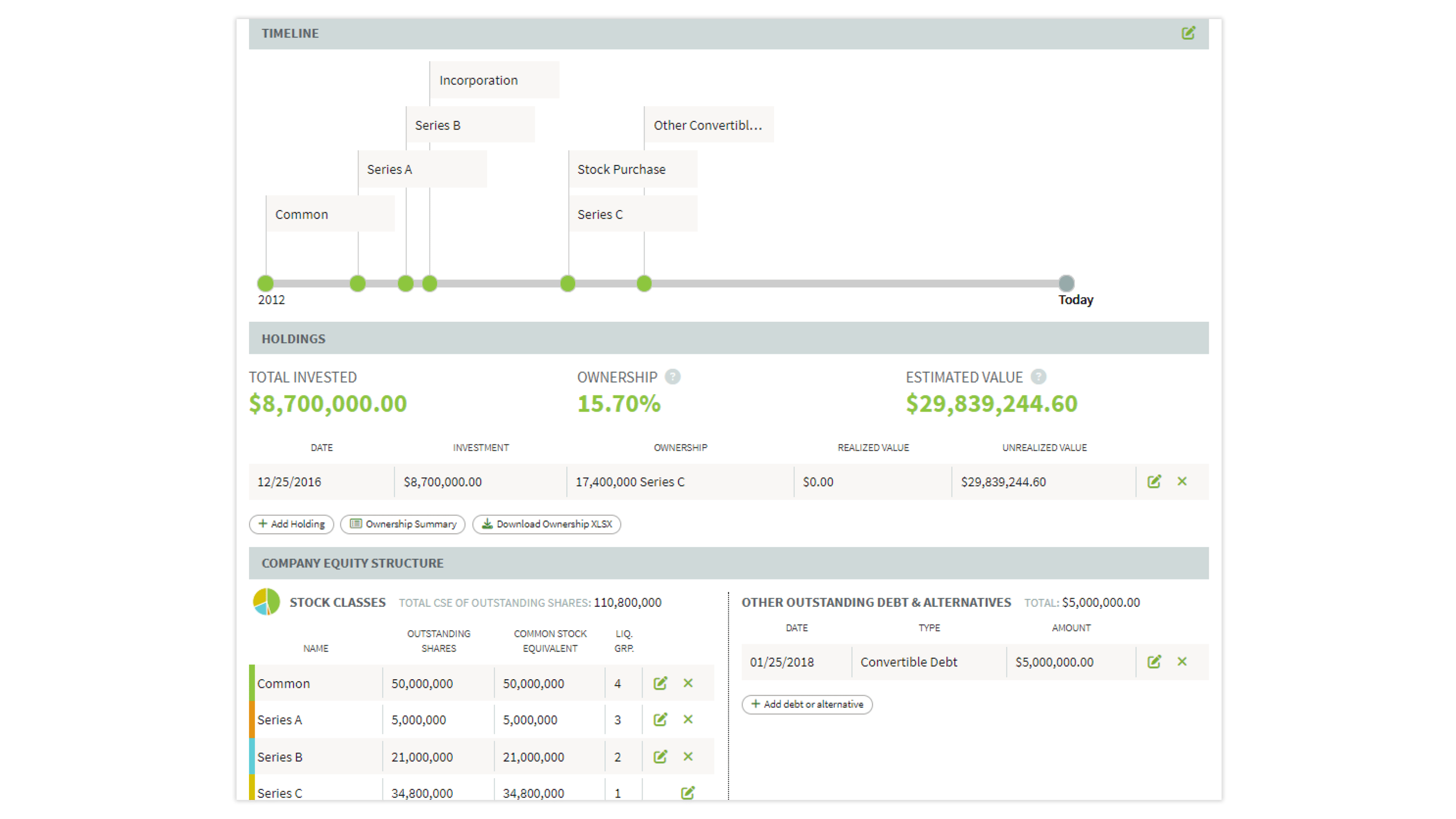Remove the Series A stock class
The height and width of the screenshot is (819, 1456).
688,719
